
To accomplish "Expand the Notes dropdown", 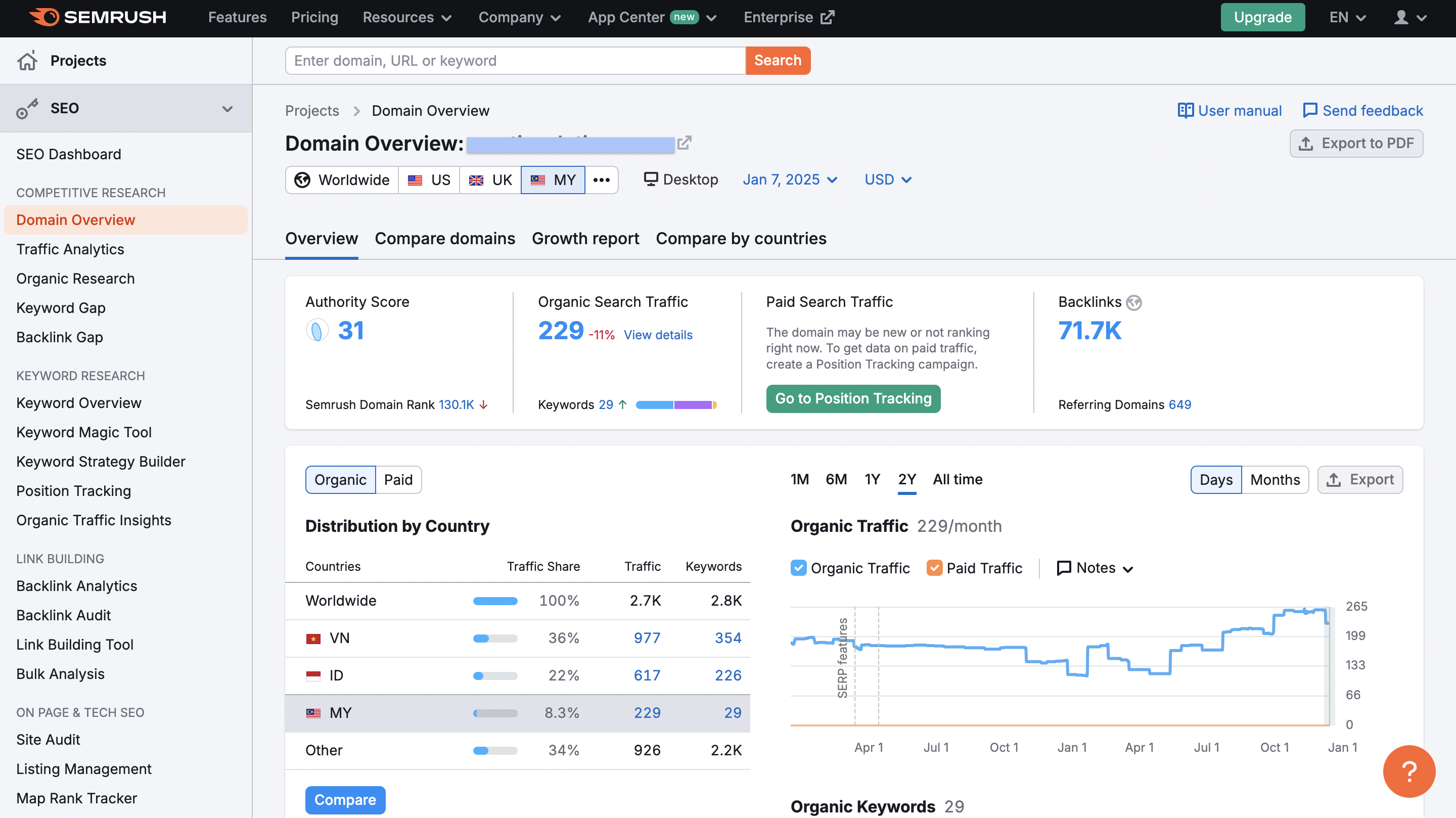I will coord(1096,568).
